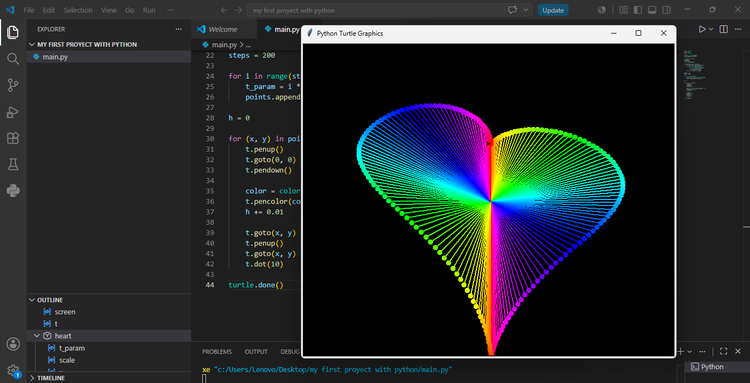Image resolution: width=750 pixels, height=383 pixels.
Task: Open the Edit menu
Action: [49, 10]
